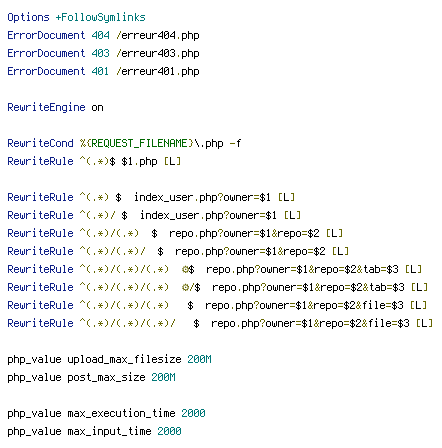Click the -f flag in RewriteCond line

(x=235, y=143)
